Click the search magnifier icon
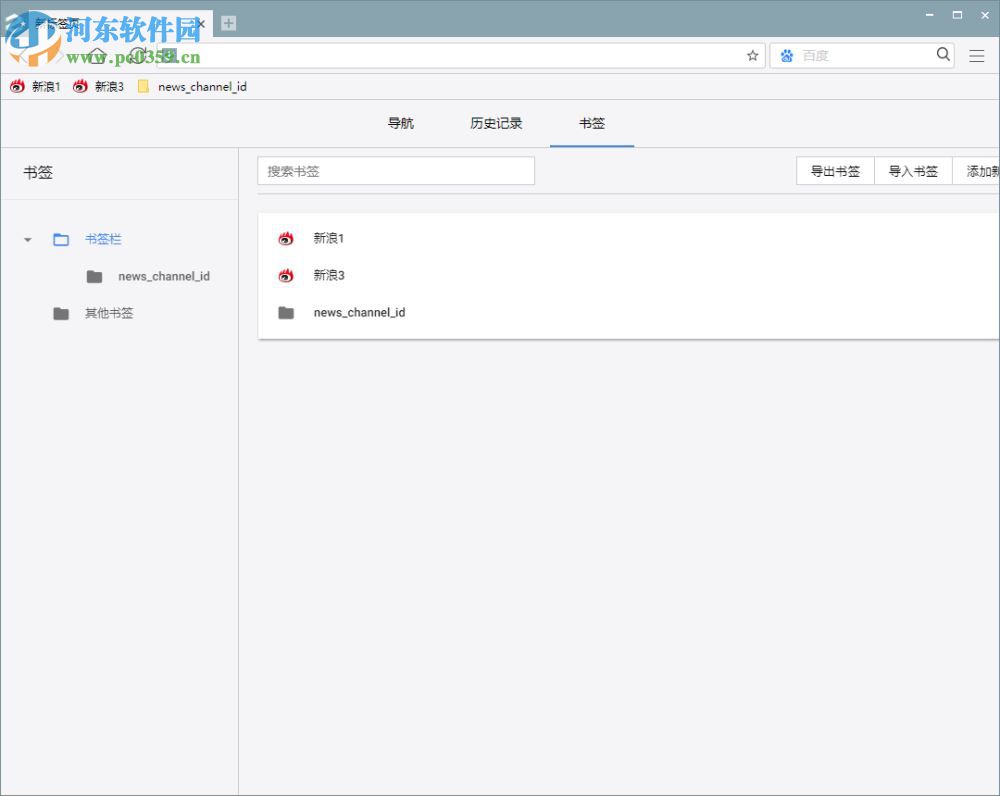The image size is (1000, 796). click(x=942, y=55)
